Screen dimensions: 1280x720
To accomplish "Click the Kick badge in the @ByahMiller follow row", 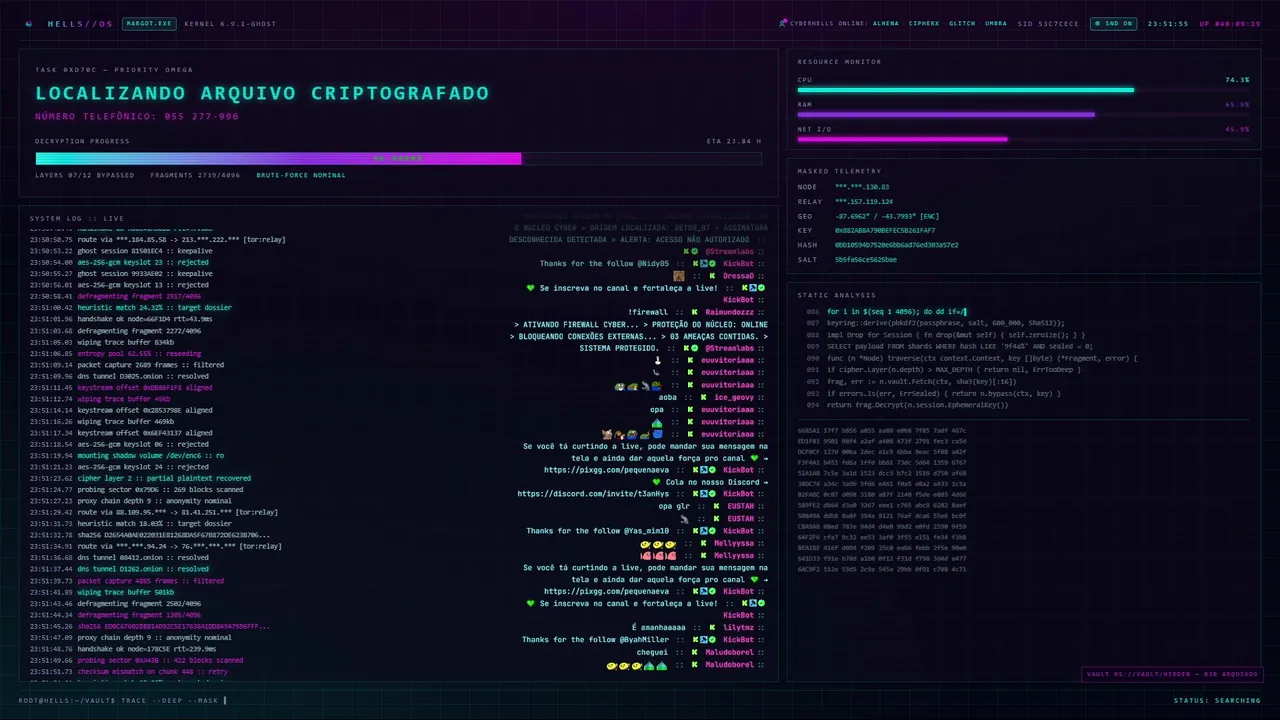I will point(695,639).
